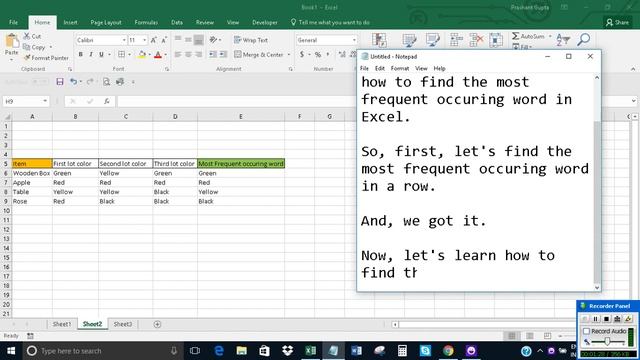Open the File tab
The height and width of the screenshot is (360, 640).
(13, 22)
